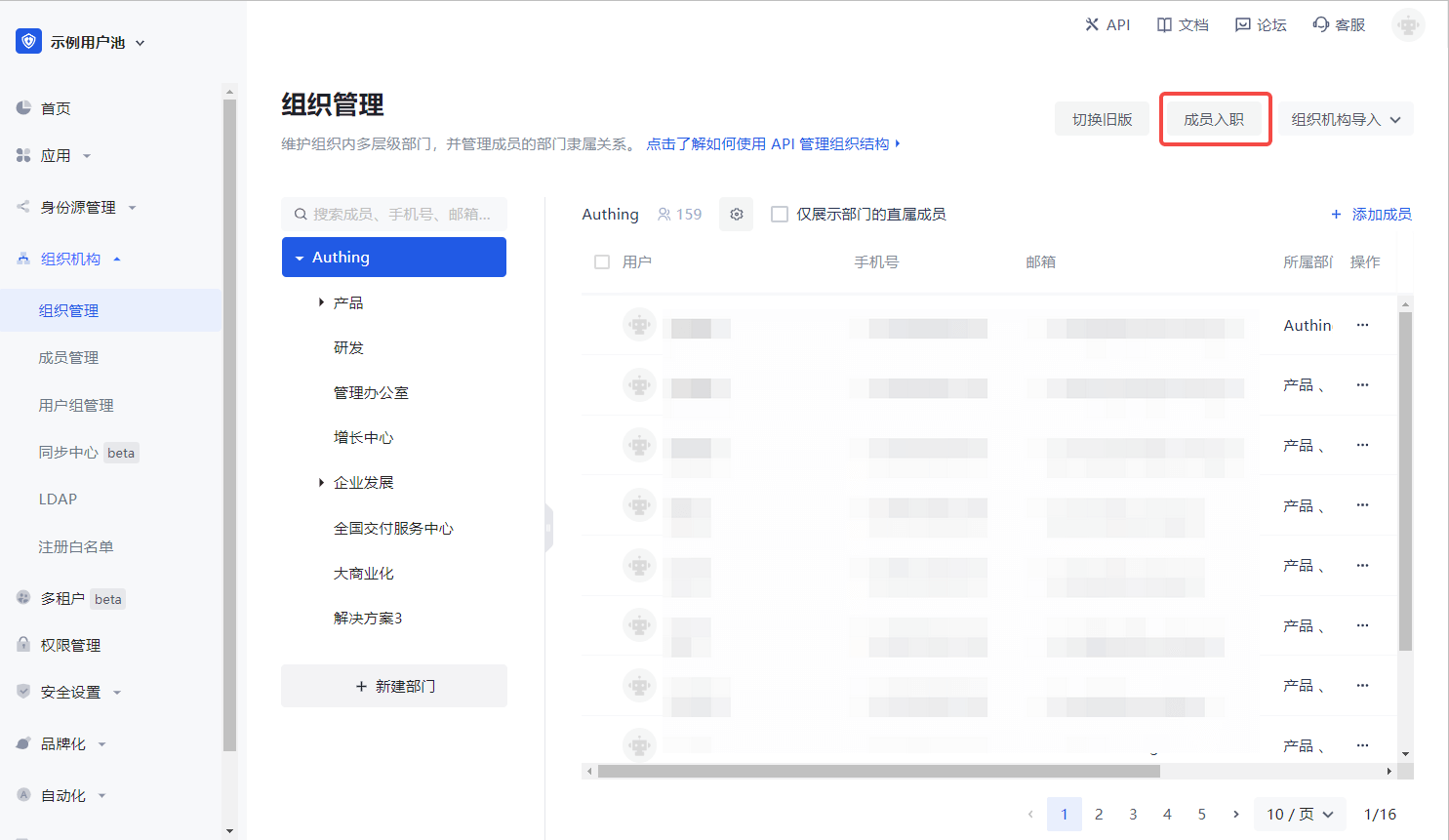1449x840 pixels.
Task: Open the 10 / 页 page size dropdown
Action: (1299, 815)
